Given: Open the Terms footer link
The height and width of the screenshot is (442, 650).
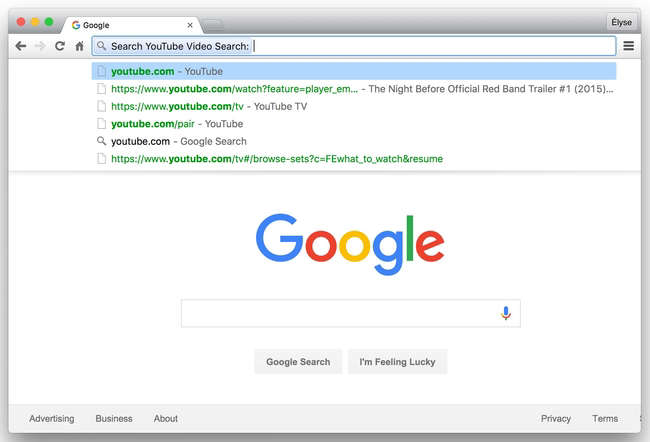Looking at the screenshot, I should pyautogui.click(x=605, y=418).
